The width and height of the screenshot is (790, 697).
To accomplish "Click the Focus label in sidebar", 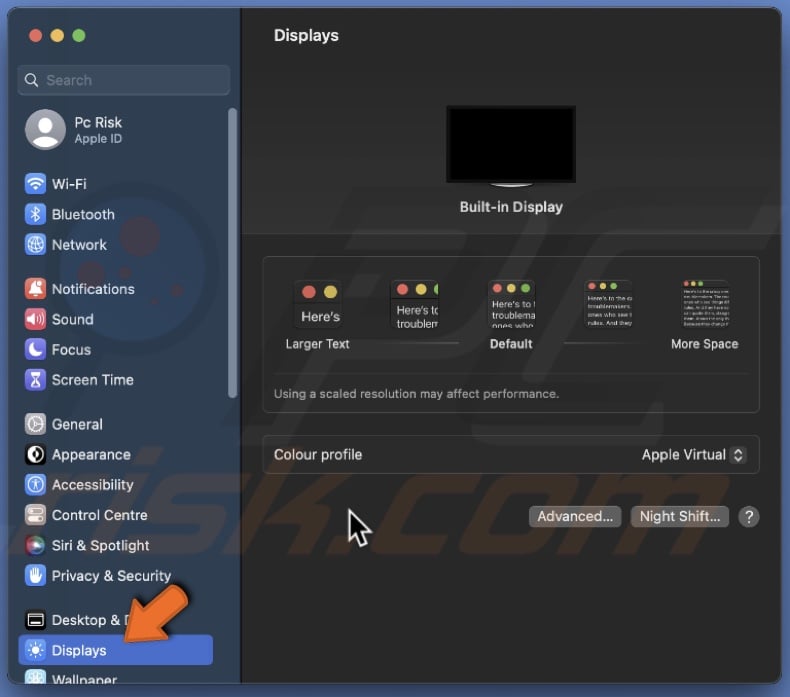I will (71, 349).
